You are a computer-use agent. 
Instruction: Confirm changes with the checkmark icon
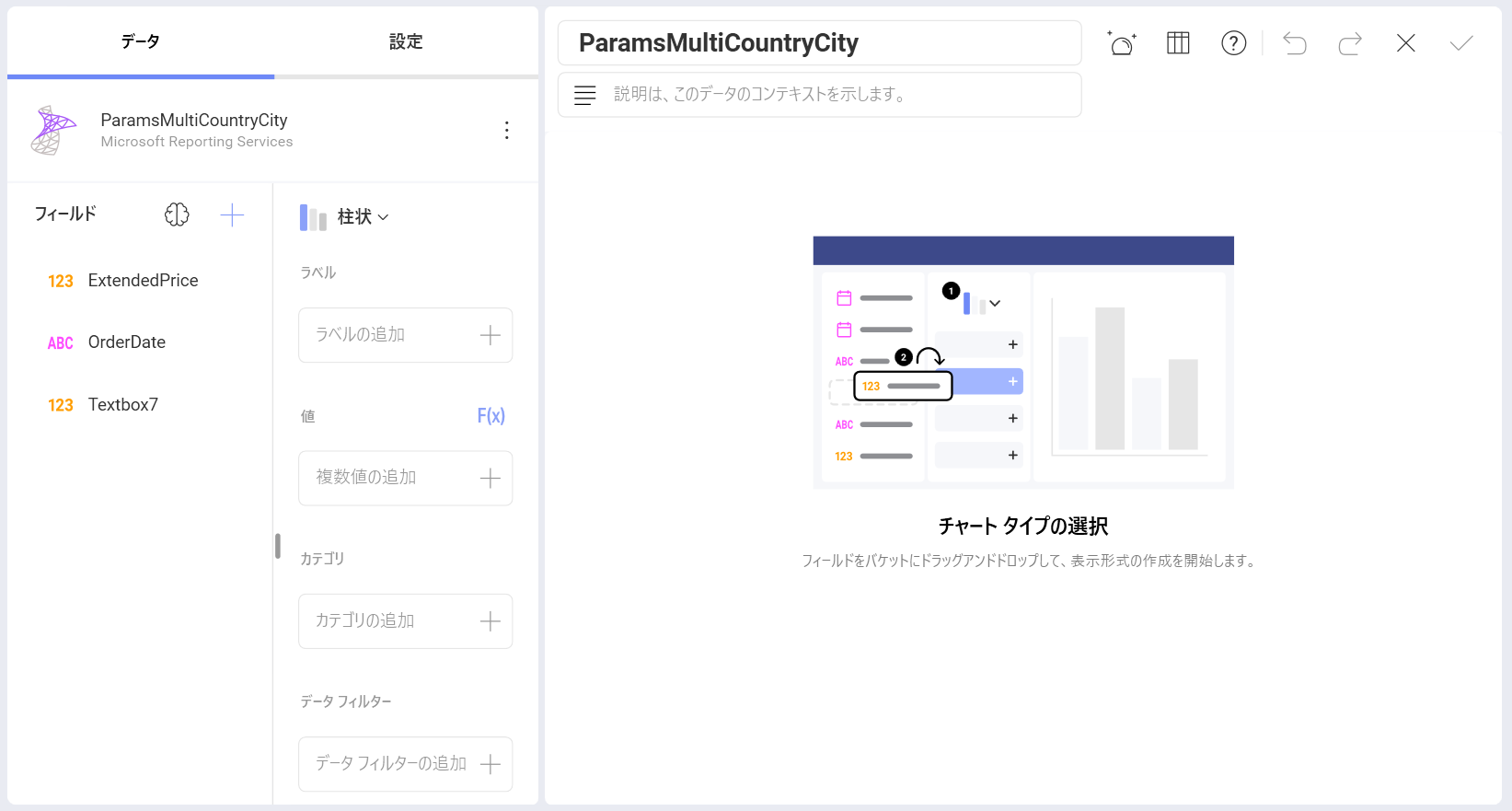[1461, 43]
